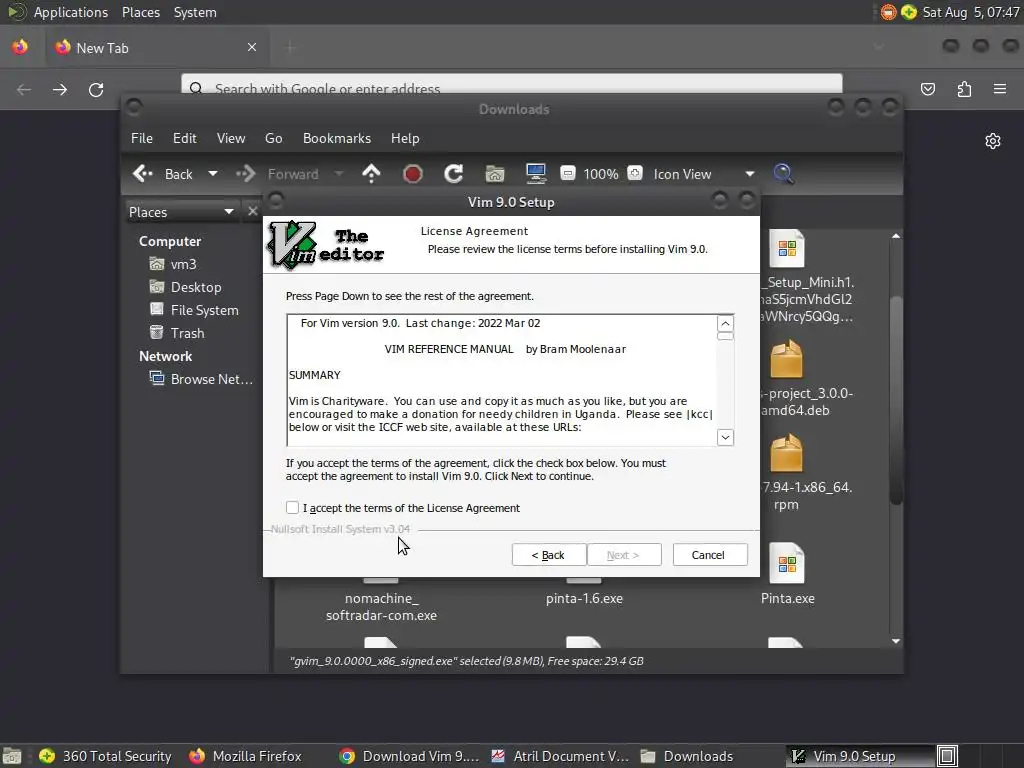Open the Applications menu in top panel
Screen dimensions: 1024x768
(x=71, y=12)
